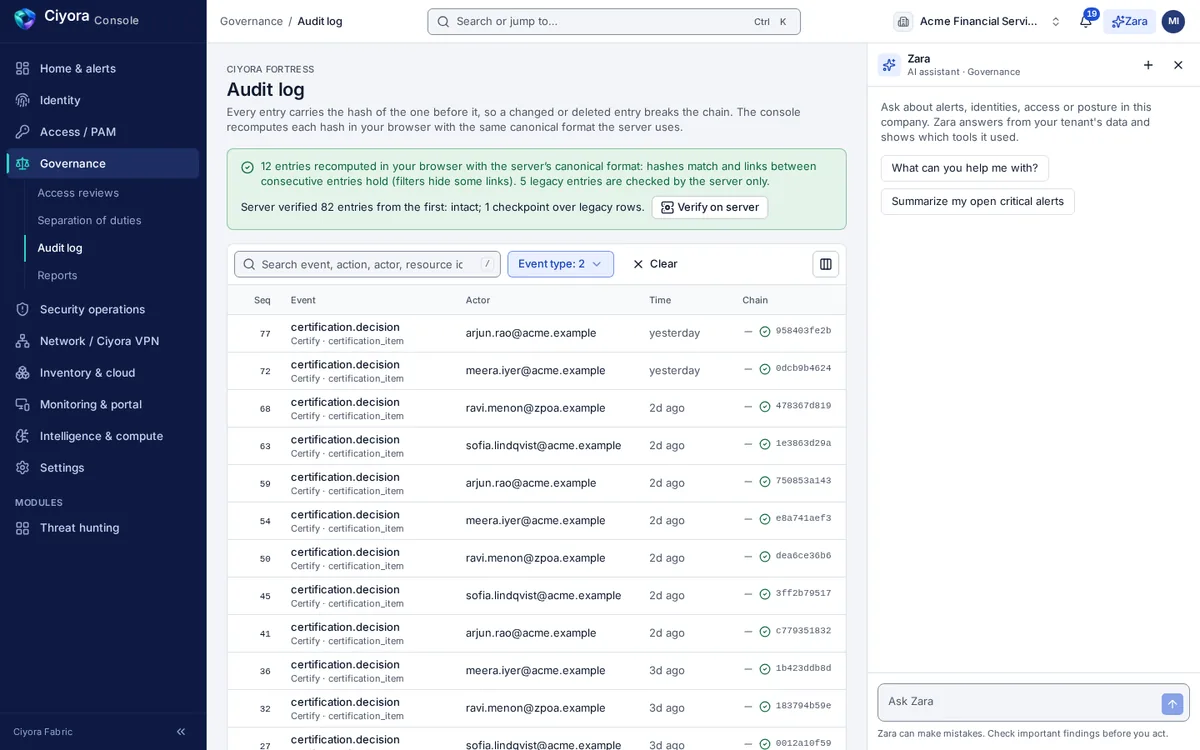The height and width of the screenshot is (750, 1200).
Task: Open the MI user avatar menu
Action: 1173,21
